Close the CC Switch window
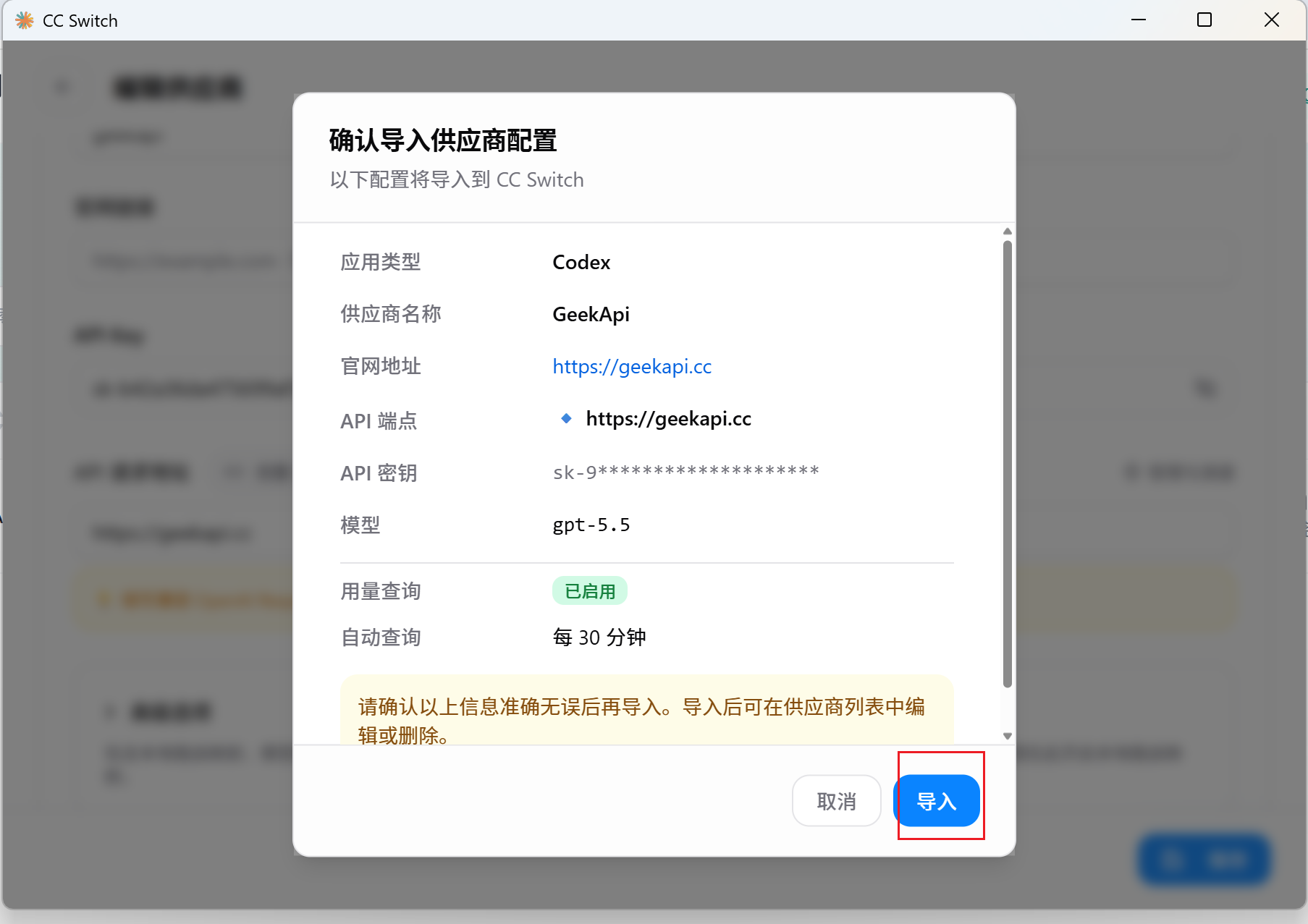This screenshot has height=924, width=1308. tap(1272, 20)
